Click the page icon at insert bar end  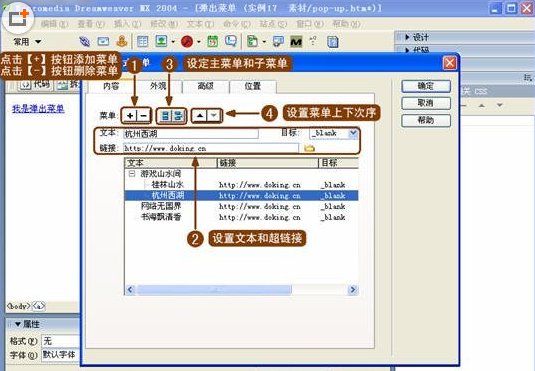pos(332,42)
